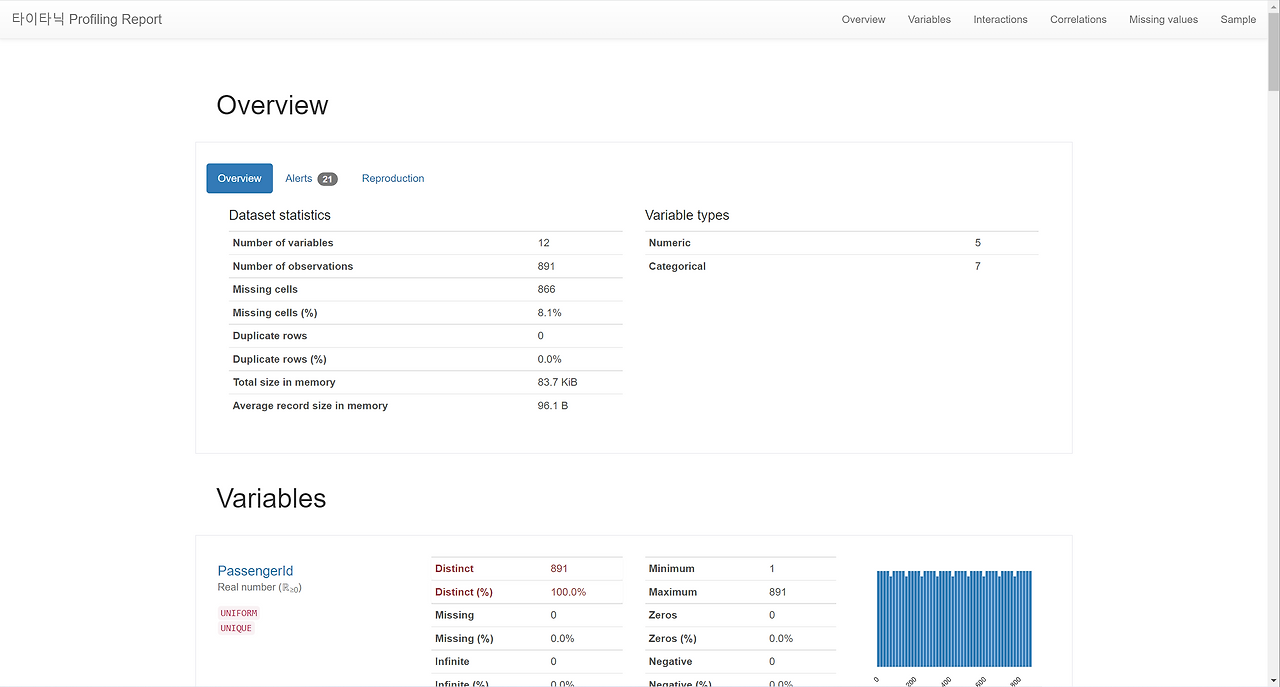
Task: Open the Reproduction tab
Action: coord(392,178)
